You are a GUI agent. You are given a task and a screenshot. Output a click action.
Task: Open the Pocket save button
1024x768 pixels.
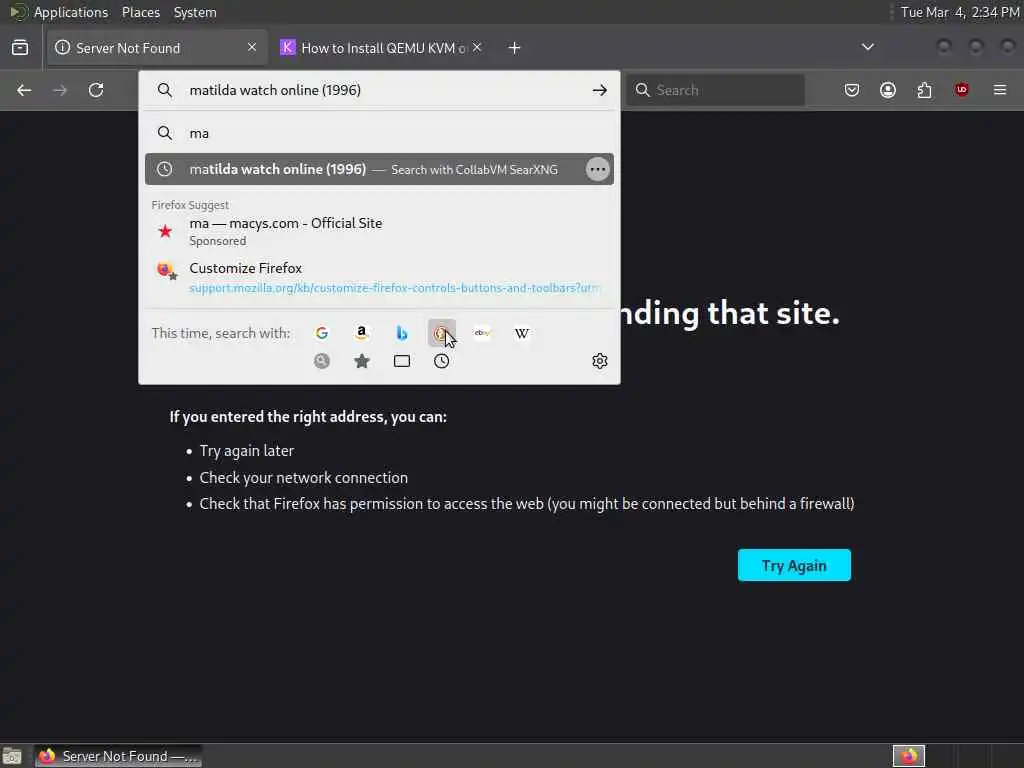click(x=852, y=90)
